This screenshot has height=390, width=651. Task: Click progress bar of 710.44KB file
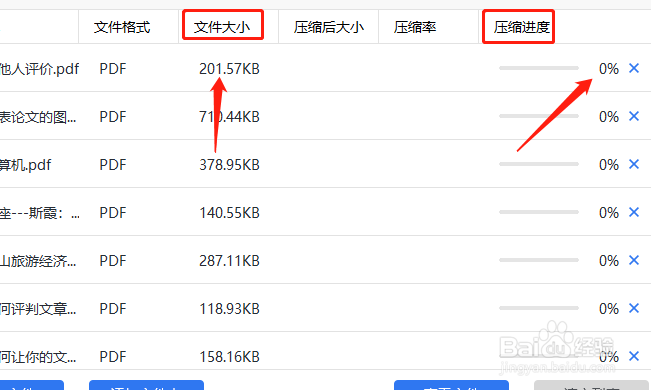pyautogui.click(x=538, y=116)
